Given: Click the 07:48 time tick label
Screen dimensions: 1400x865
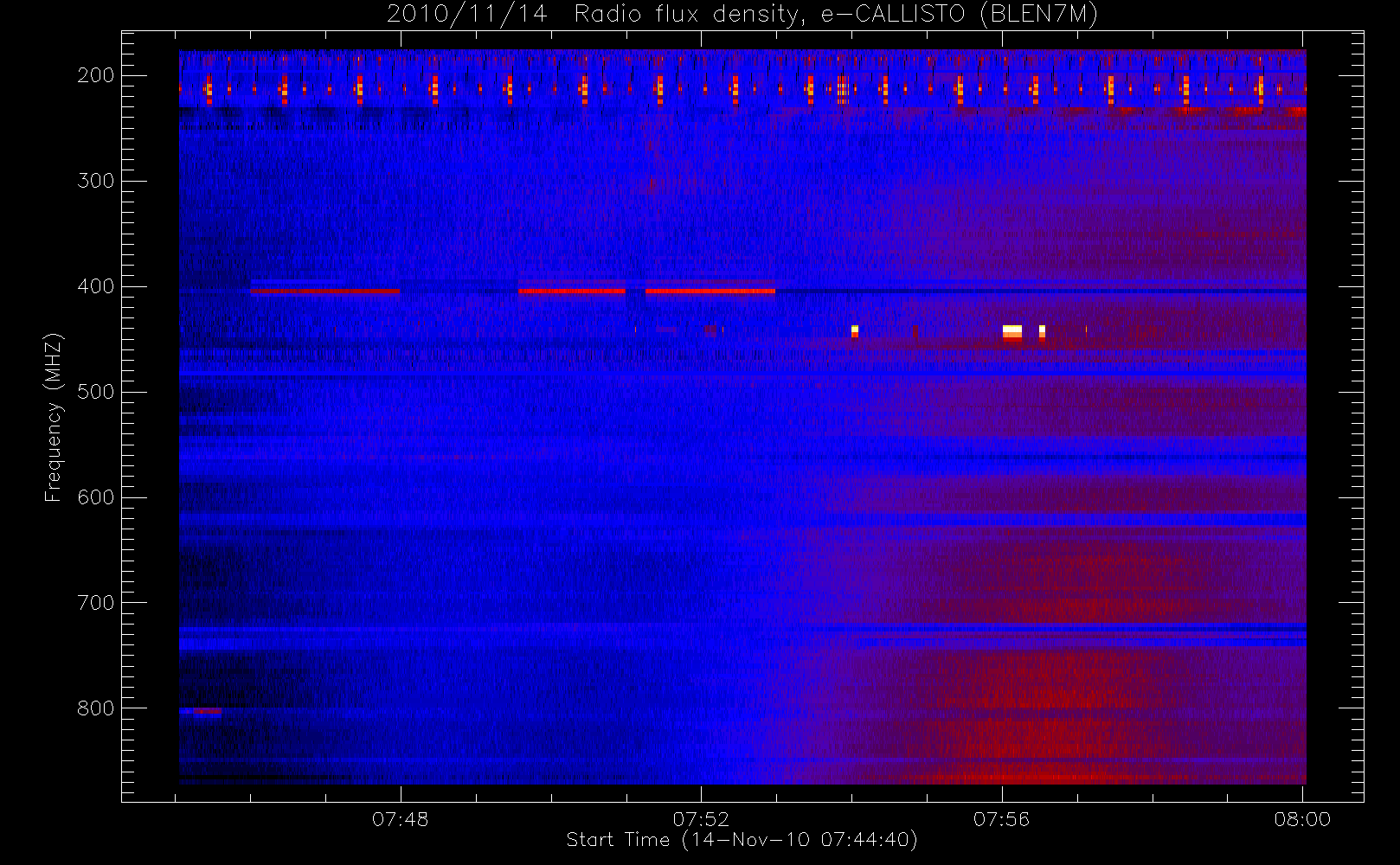Looking at the screenshot, I should click(401, 819).
